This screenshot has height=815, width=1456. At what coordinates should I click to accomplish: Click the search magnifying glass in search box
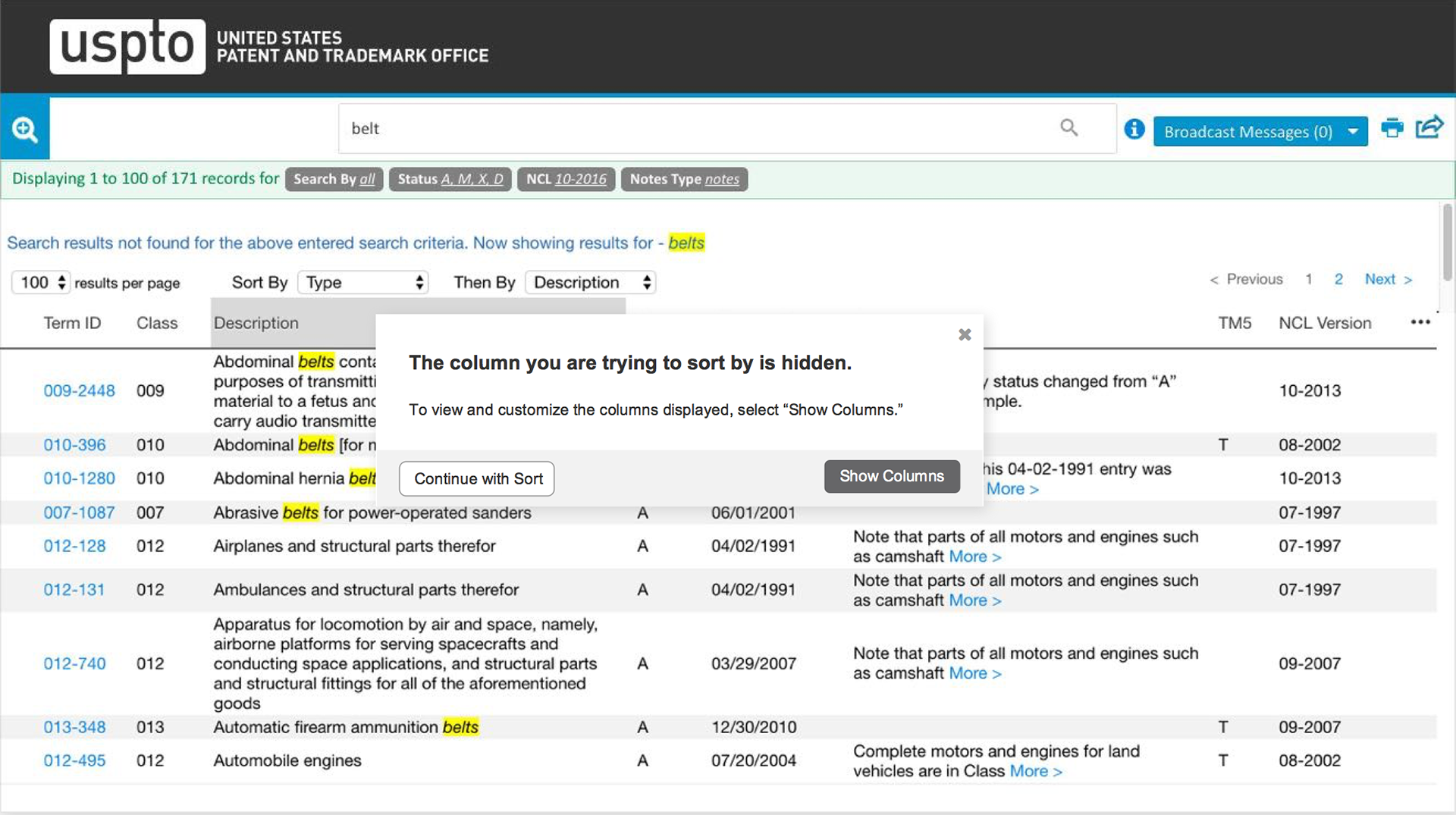pyautogui.click(x=1068, y=127)
